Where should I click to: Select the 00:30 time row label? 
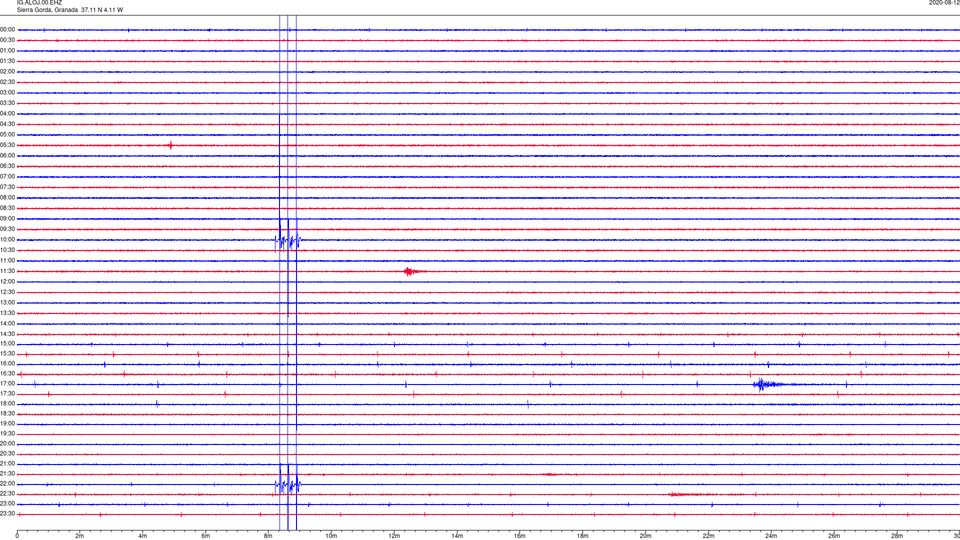[x=7, y=40]
